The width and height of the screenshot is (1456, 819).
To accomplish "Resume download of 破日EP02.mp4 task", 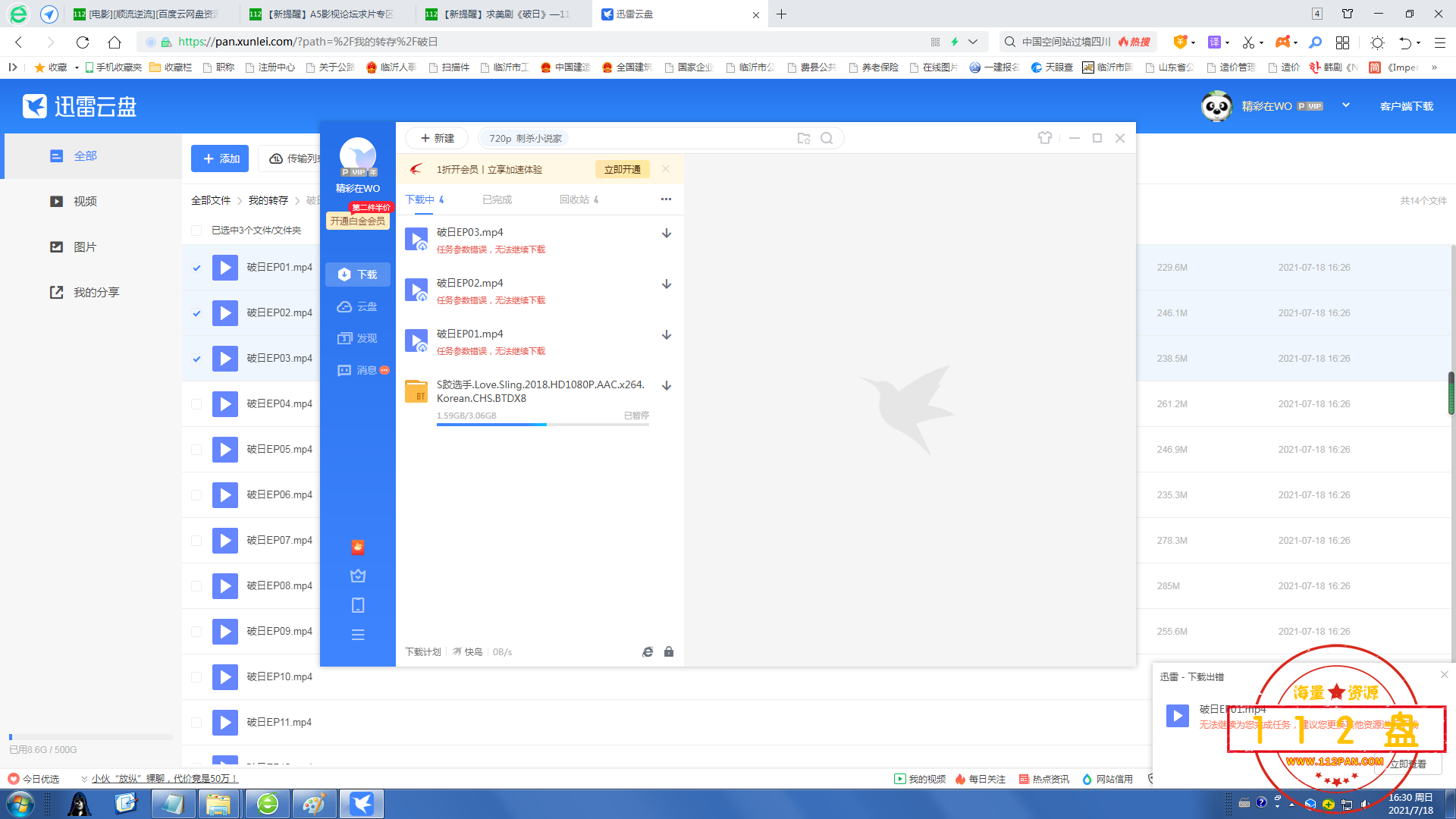I will pyautogui.click(x=667, y=284).
